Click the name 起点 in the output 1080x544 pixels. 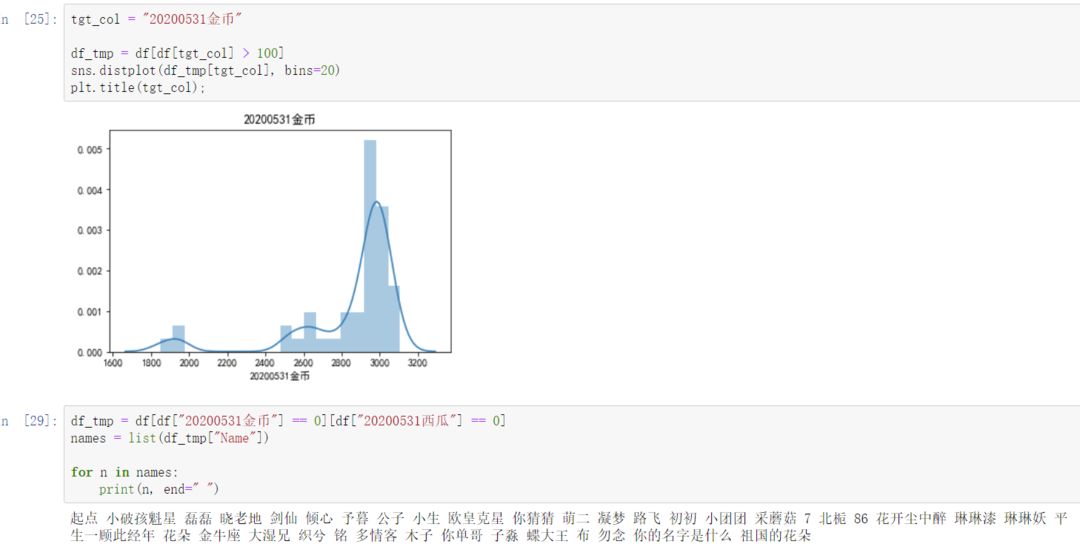(x=85, y=518)
